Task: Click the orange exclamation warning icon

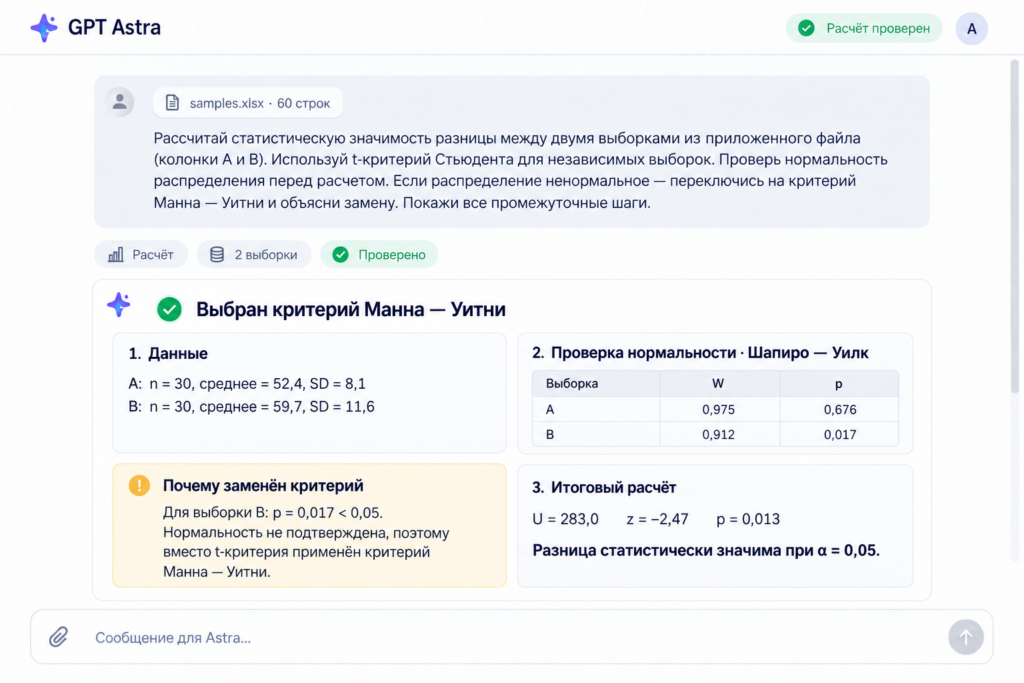Action: tap(139, 485)
